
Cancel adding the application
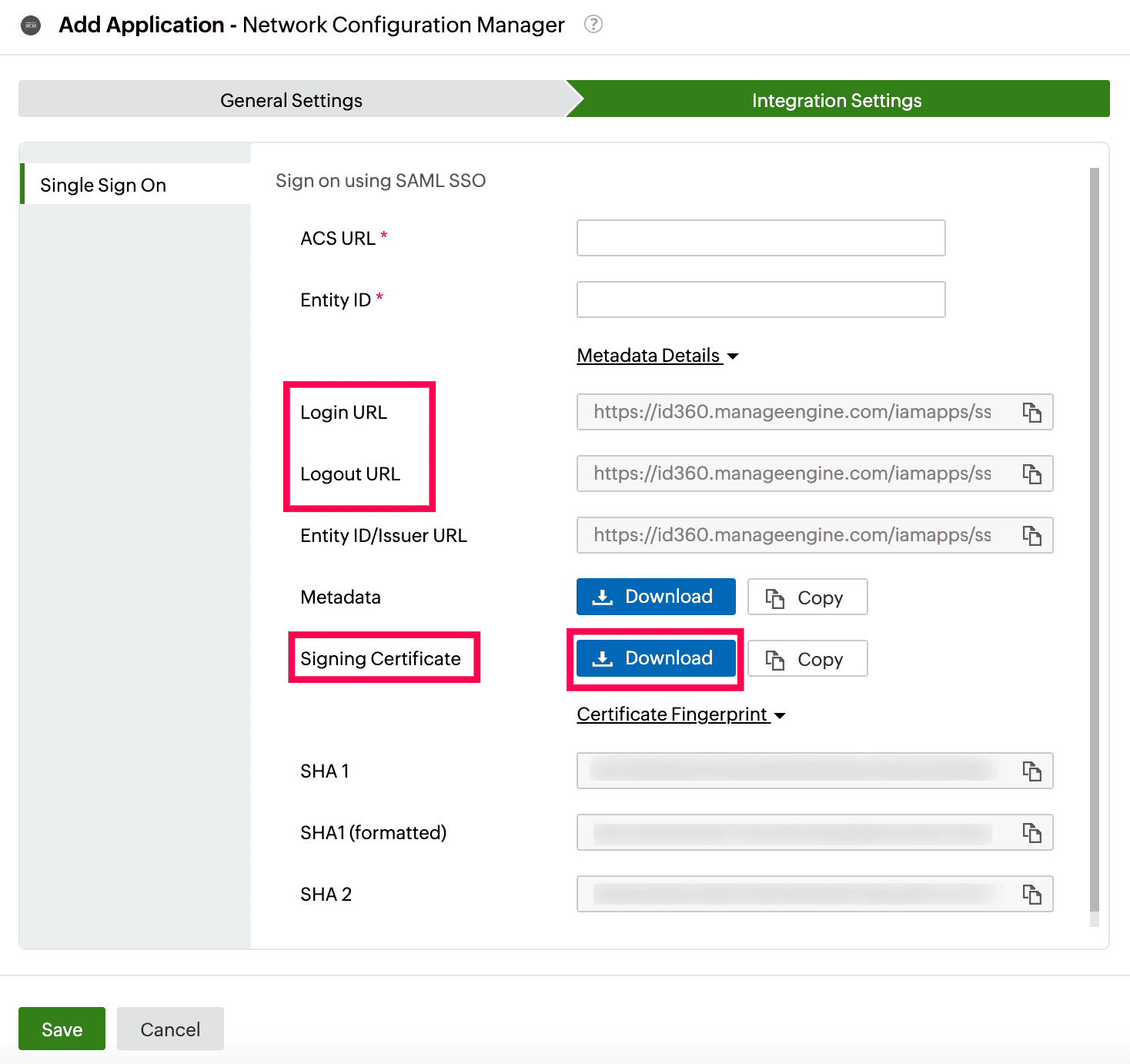coord(170,1029)
